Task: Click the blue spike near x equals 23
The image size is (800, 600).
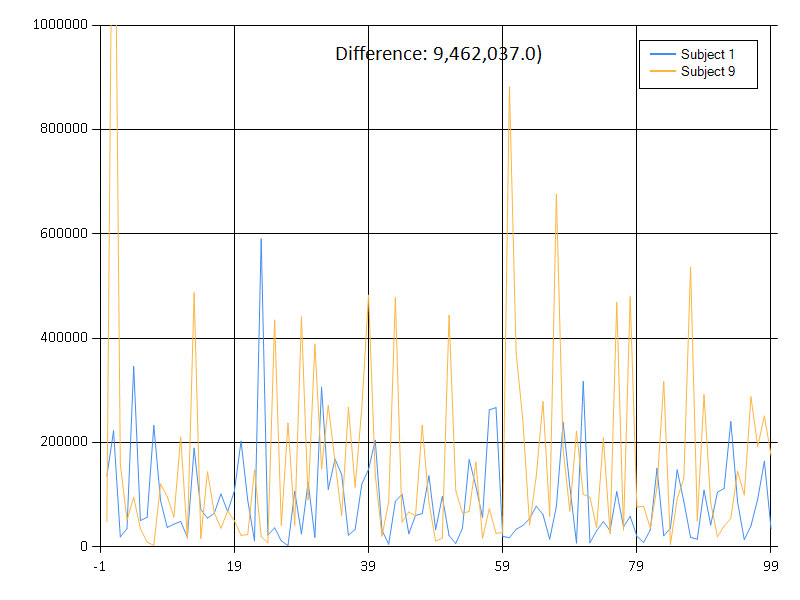Action: (260, 240)
